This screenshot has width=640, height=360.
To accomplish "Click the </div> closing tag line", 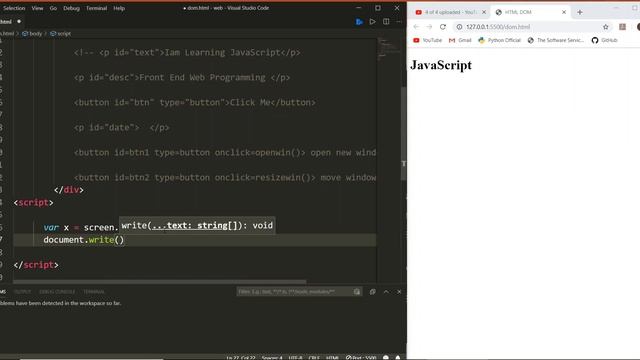I will [x=69, y=190].
